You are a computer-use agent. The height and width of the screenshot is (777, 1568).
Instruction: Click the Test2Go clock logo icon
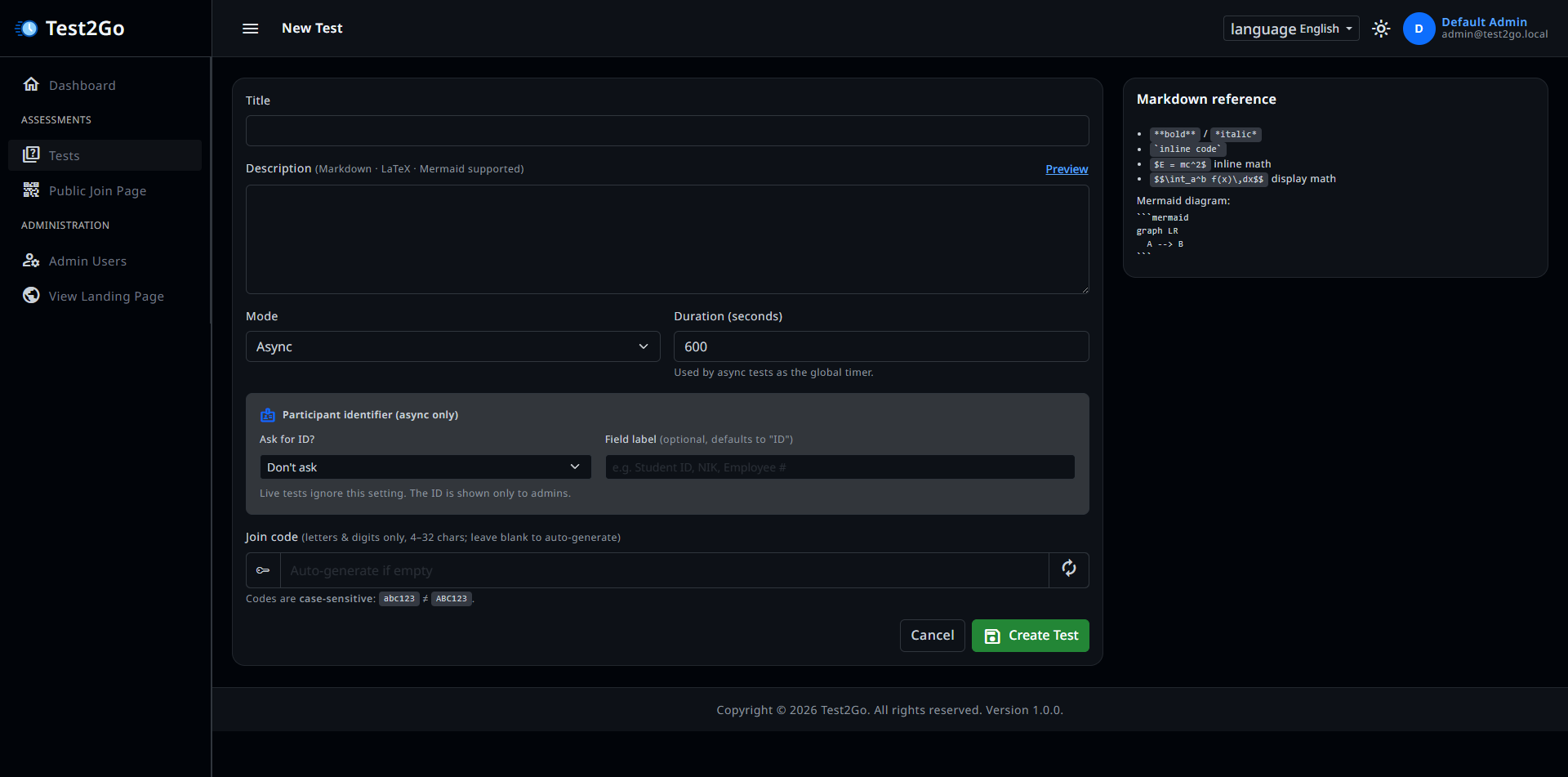pos(26,29)
